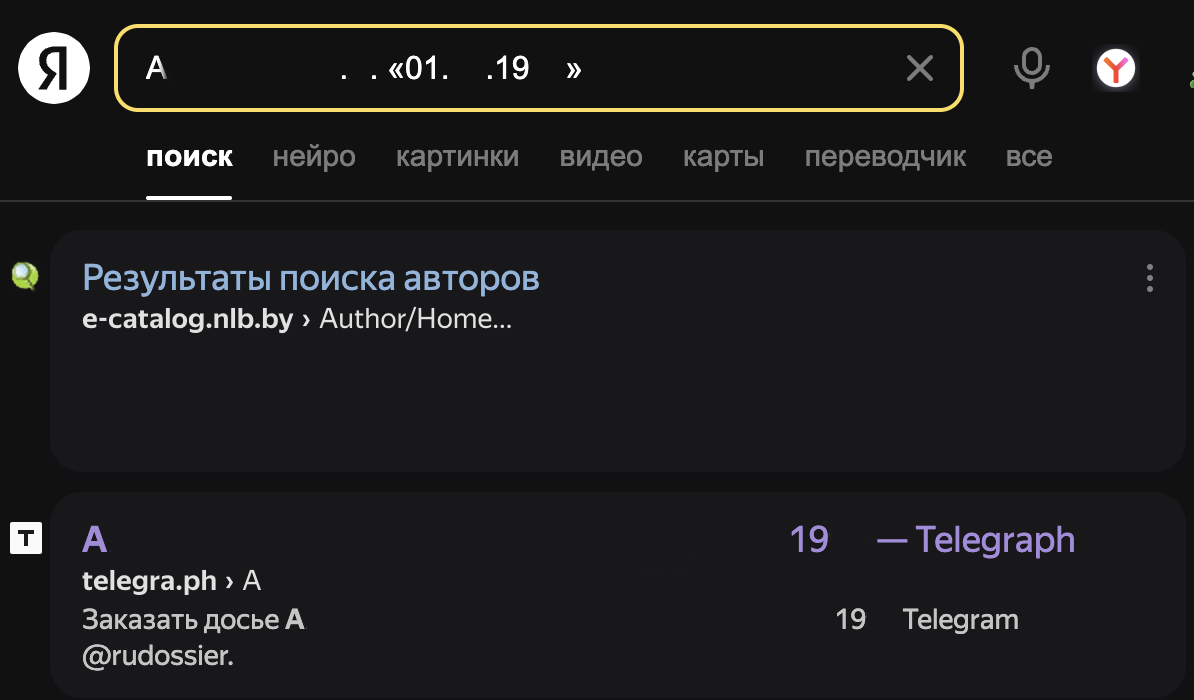Click the green globe favicon of the first result
Image resolution: width=1194 pixels, height=700 pixels.
[25, 277]
